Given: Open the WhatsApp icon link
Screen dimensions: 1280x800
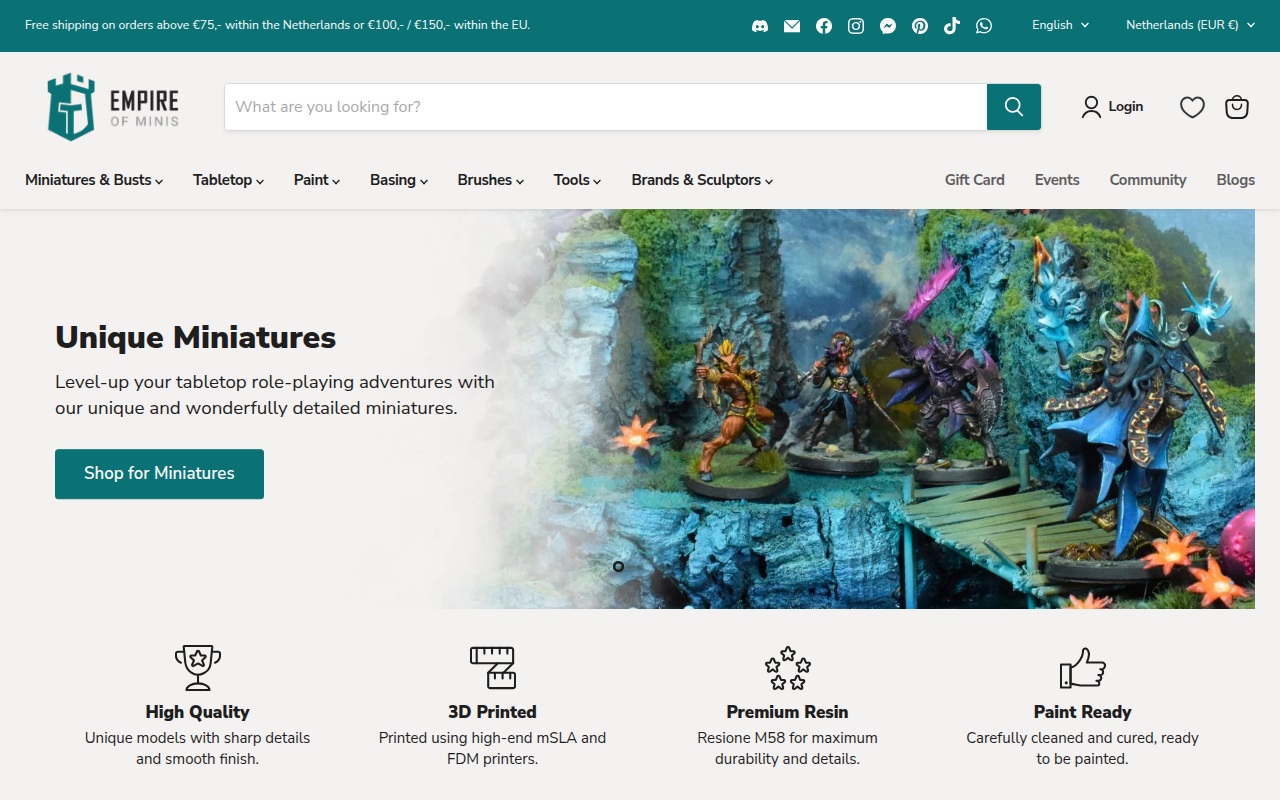Looking at the screenshot, I should tap(984, 26).
